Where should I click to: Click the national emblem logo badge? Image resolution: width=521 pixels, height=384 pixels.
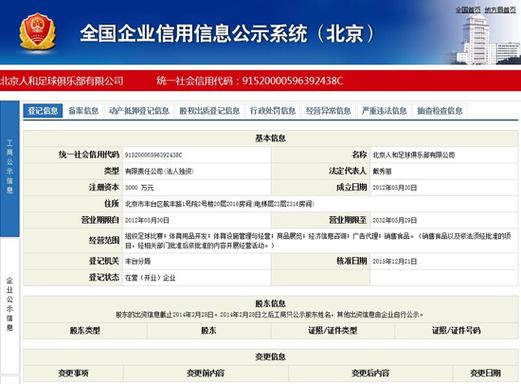point(37,32)
